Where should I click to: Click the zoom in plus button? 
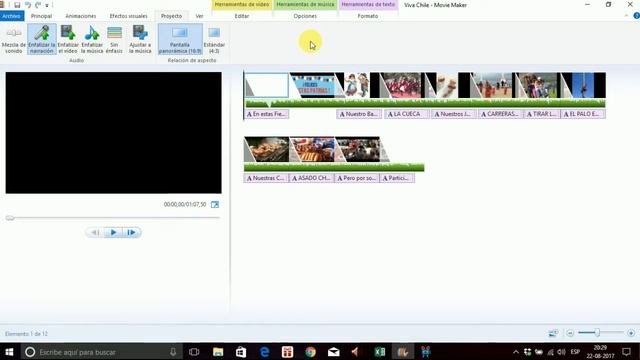pyautogui.click(x=631, y=333)
